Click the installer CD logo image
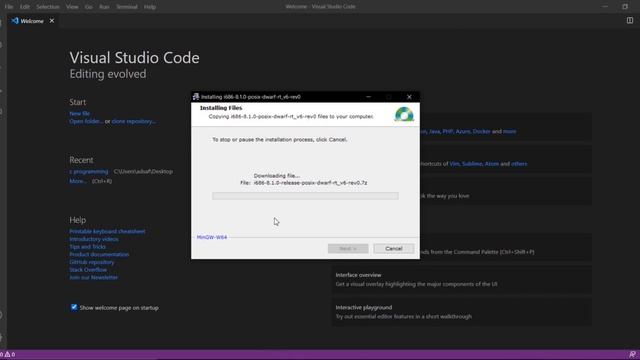Screen dimensions: 640x360 [x=404, y=114]
